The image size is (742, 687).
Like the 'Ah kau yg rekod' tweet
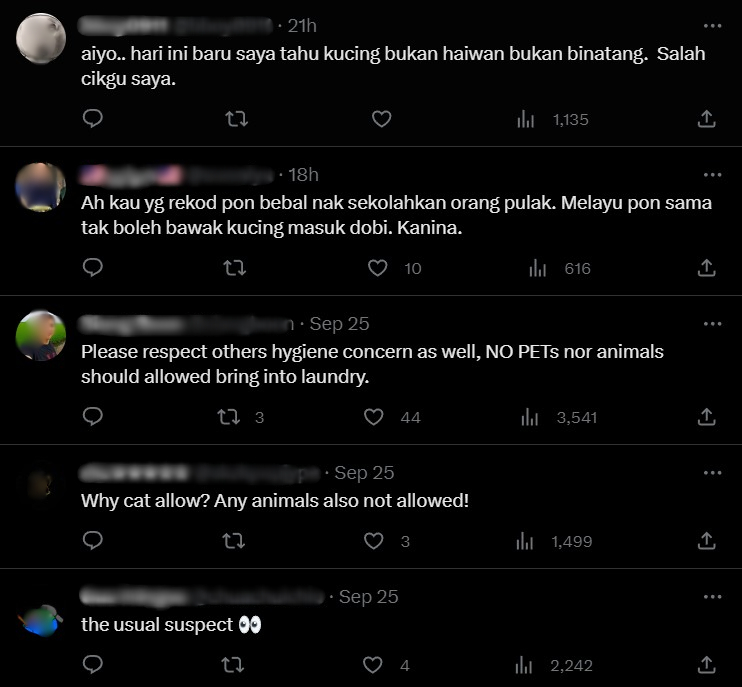coord(378,268)
